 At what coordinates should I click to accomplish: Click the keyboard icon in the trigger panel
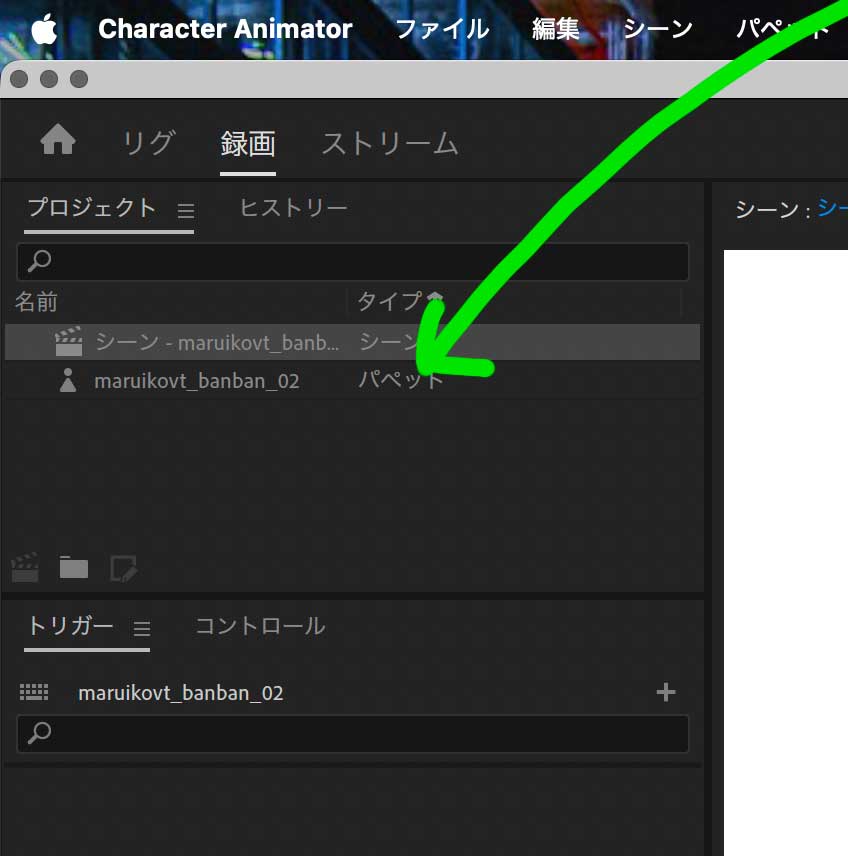click(33, 691)
